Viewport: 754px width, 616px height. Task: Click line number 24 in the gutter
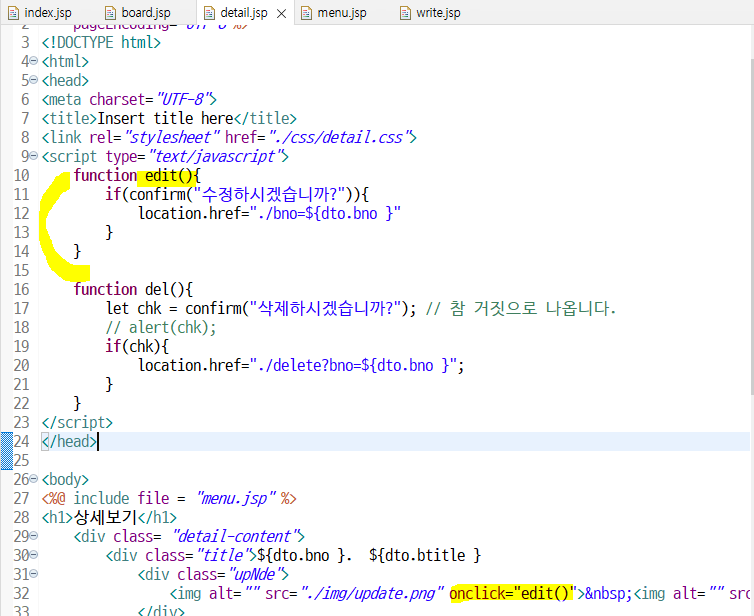(x=22, y=441)
